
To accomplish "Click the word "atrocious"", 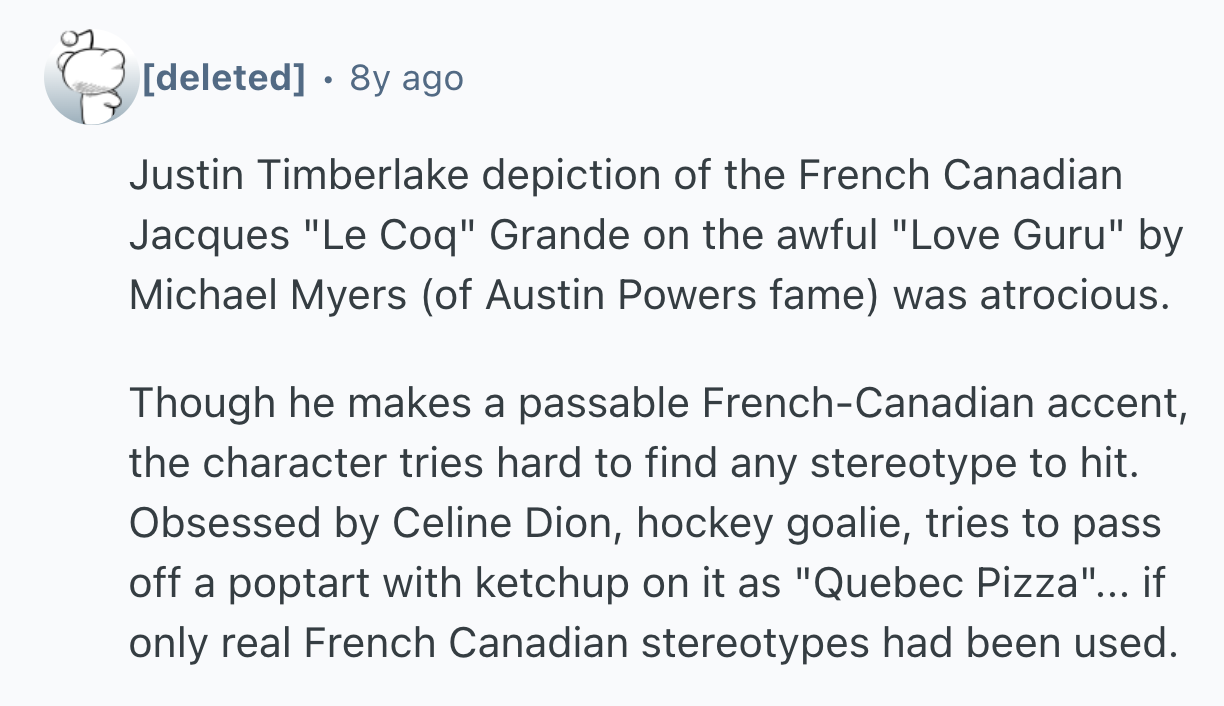I will click(x=1072, y=296).
